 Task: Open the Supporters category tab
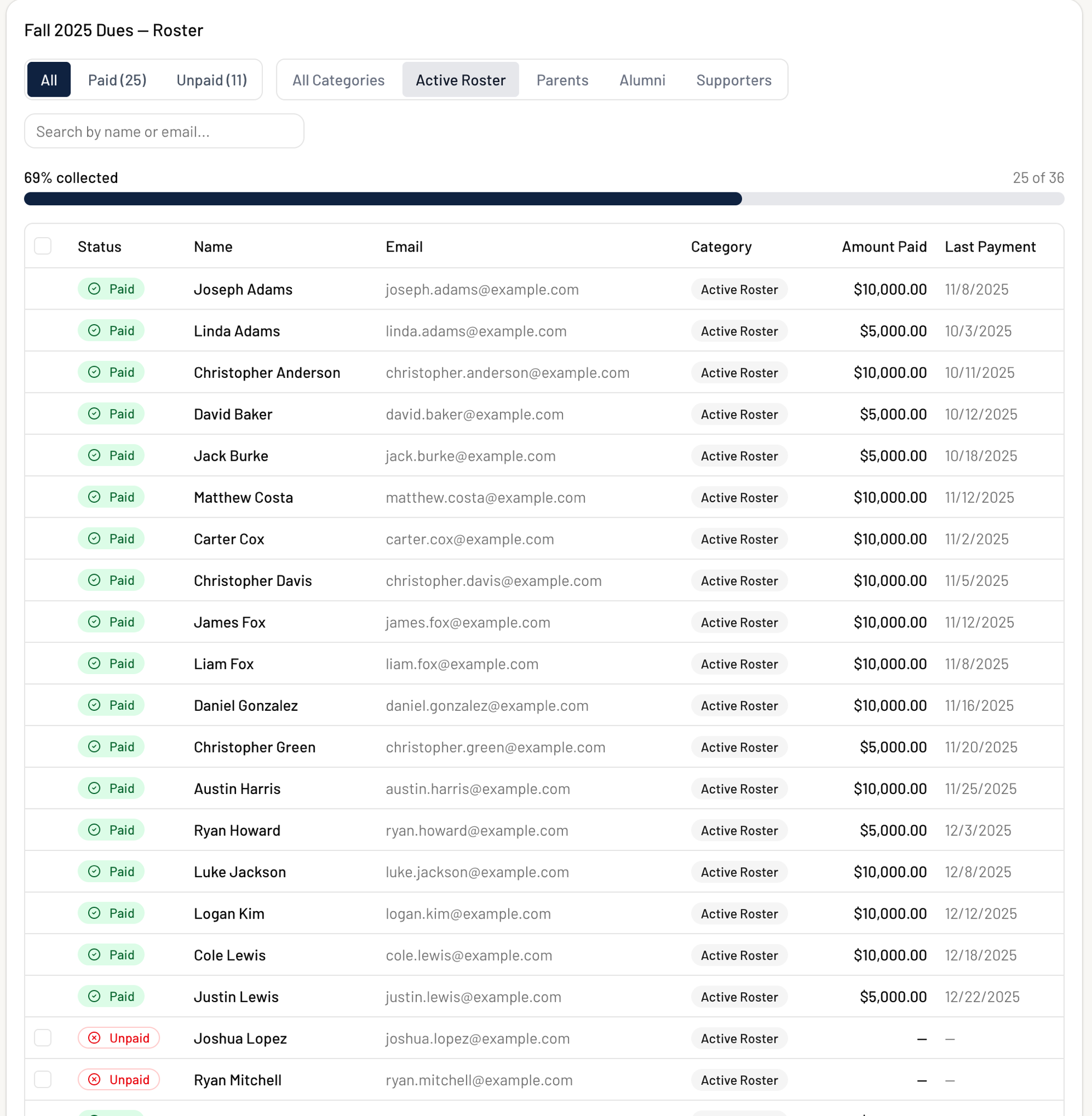734,80
